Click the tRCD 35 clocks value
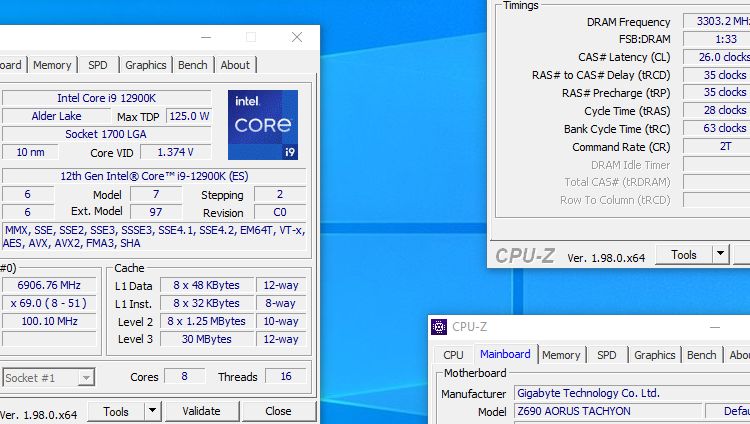This screenshot has height=424, width=750. click(717, 75)
